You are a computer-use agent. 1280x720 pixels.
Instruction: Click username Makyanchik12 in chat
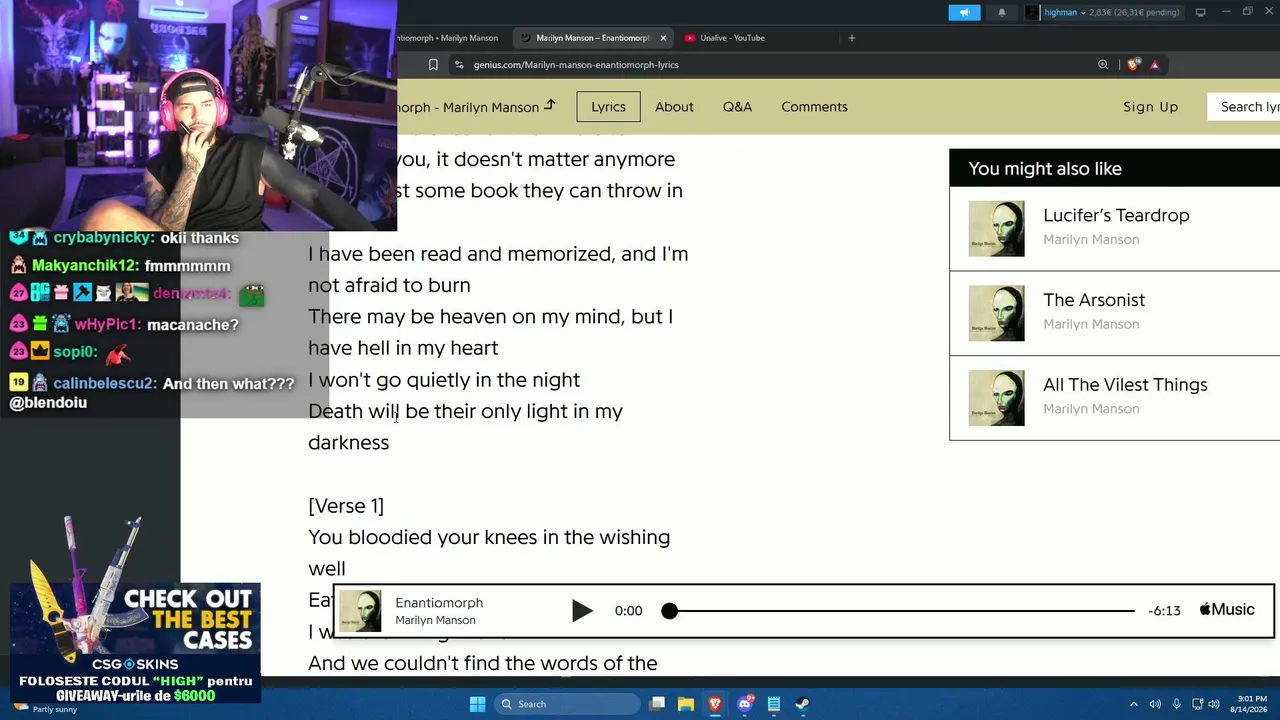85,266
